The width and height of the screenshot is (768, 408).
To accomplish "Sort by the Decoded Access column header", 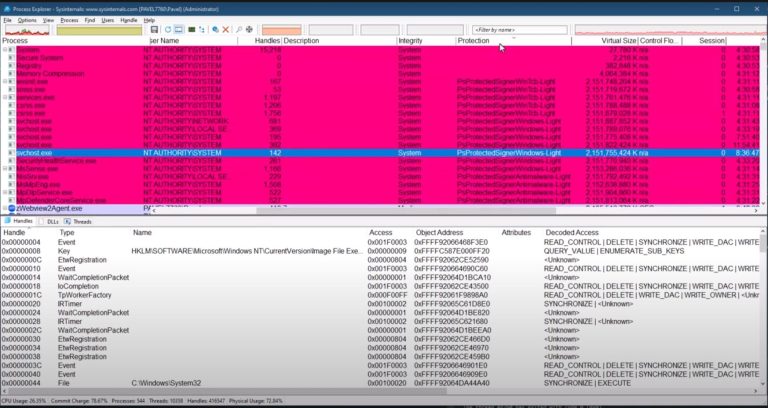I will (x=572, y=231).
